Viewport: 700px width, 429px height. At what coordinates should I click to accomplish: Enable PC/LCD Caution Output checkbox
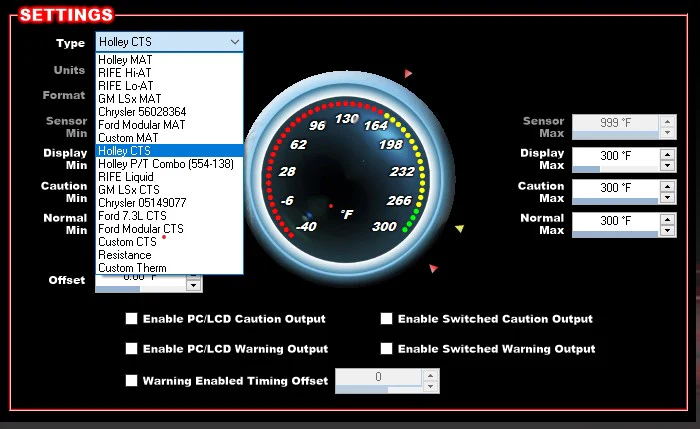coord(131,319)
